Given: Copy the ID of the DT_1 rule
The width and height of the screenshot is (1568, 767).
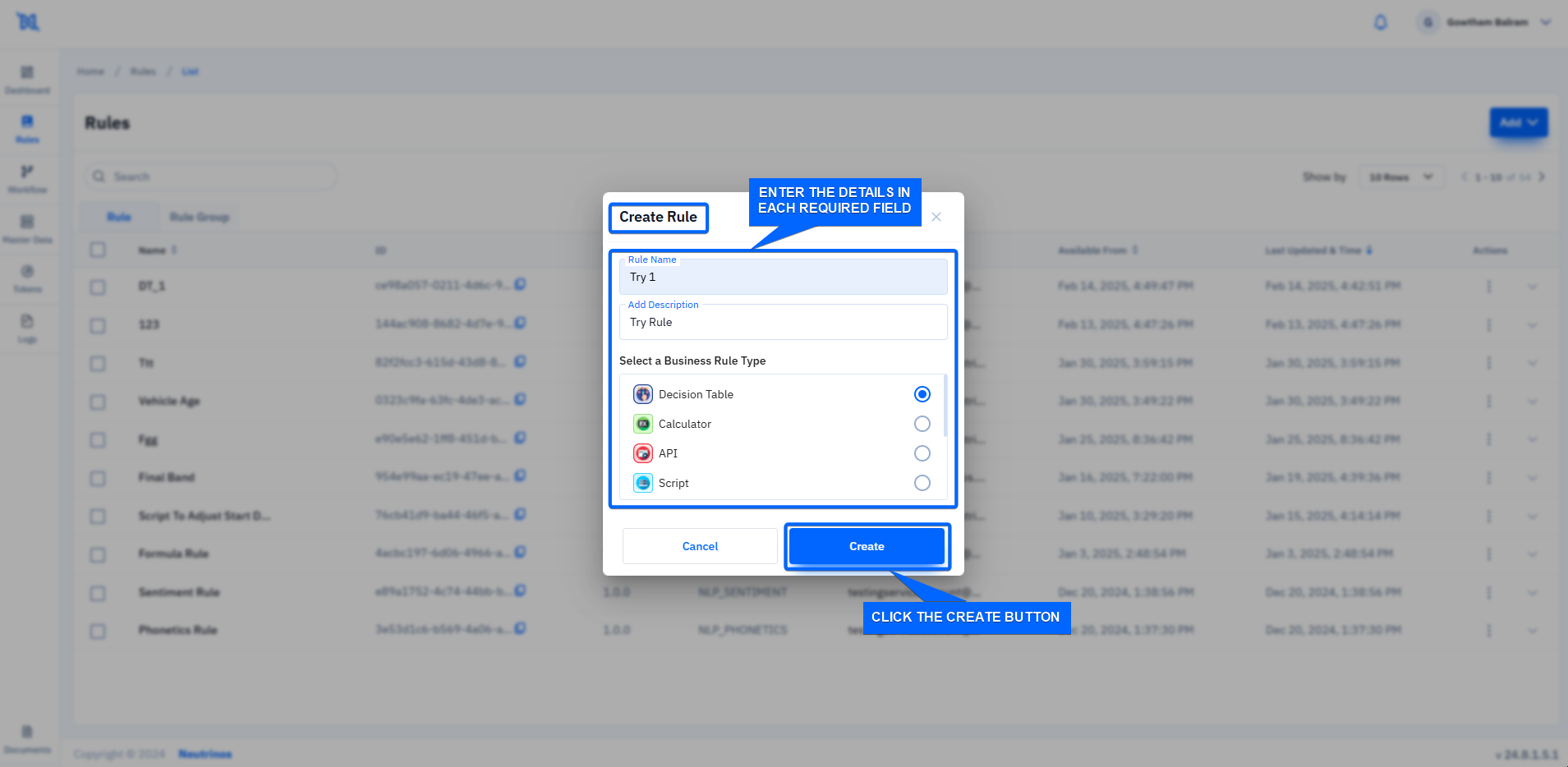Looking at the screenshot, I should point(520,285).
